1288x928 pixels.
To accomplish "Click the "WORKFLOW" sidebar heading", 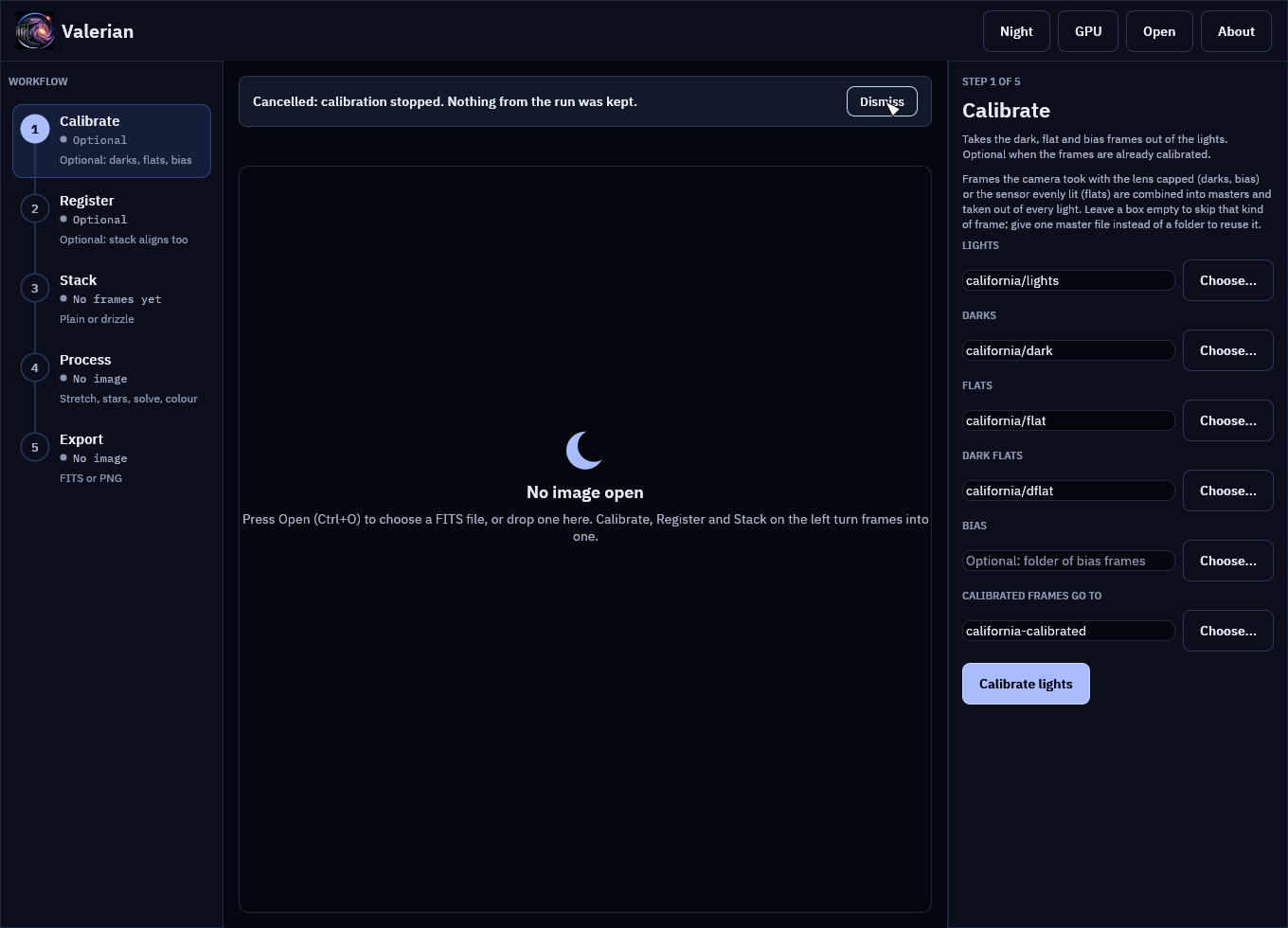I will (x=38, y=81).
